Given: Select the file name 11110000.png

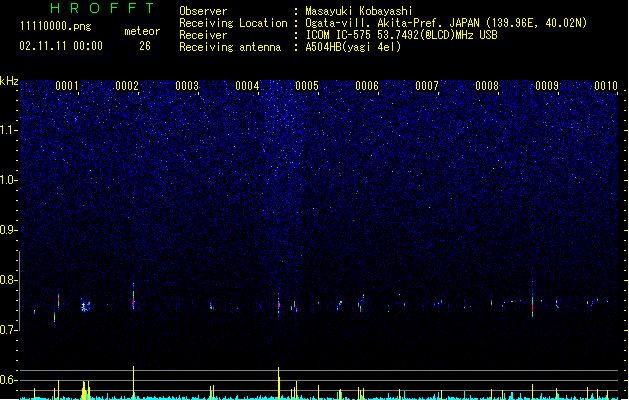Looking at the screenshot, I should pyautogui.click(x=55, y=26).
